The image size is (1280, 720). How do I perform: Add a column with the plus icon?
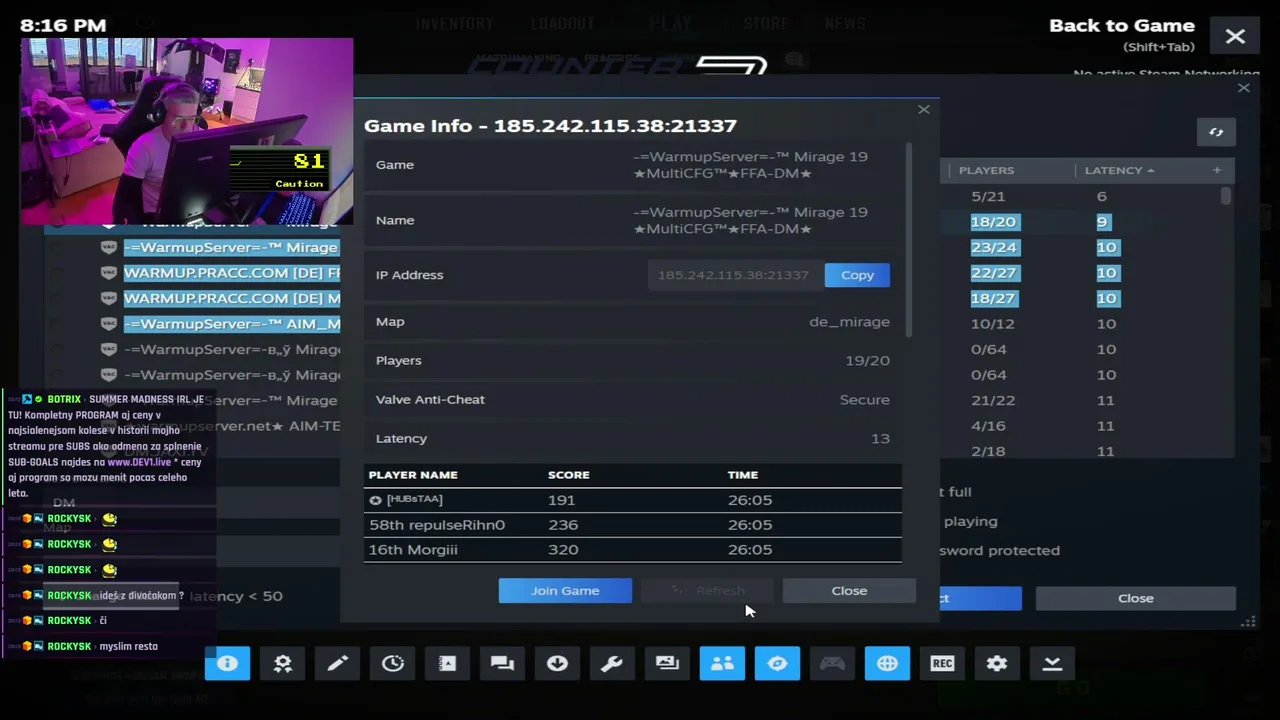1217,170
